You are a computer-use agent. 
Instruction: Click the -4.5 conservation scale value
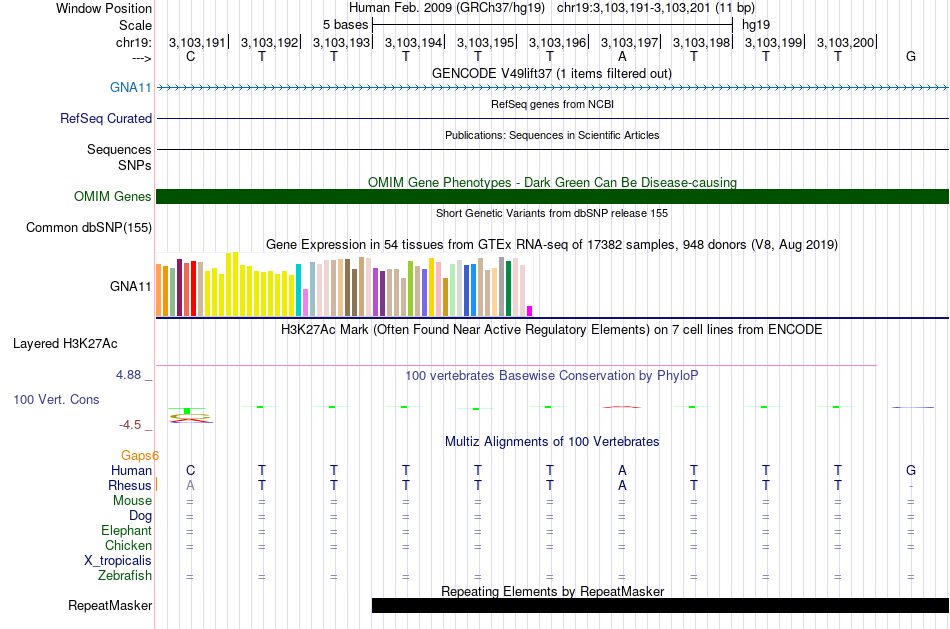130,425
